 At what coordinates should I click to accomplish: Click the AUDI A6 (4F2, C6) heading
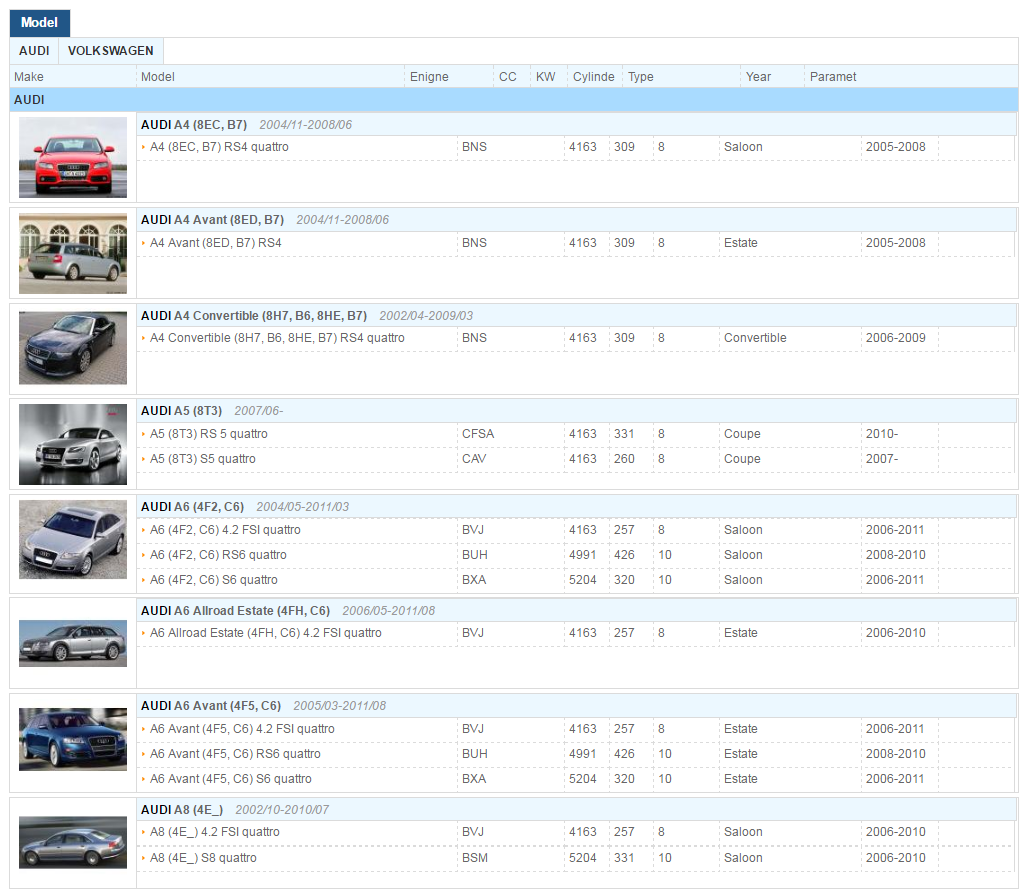[192, 507]
